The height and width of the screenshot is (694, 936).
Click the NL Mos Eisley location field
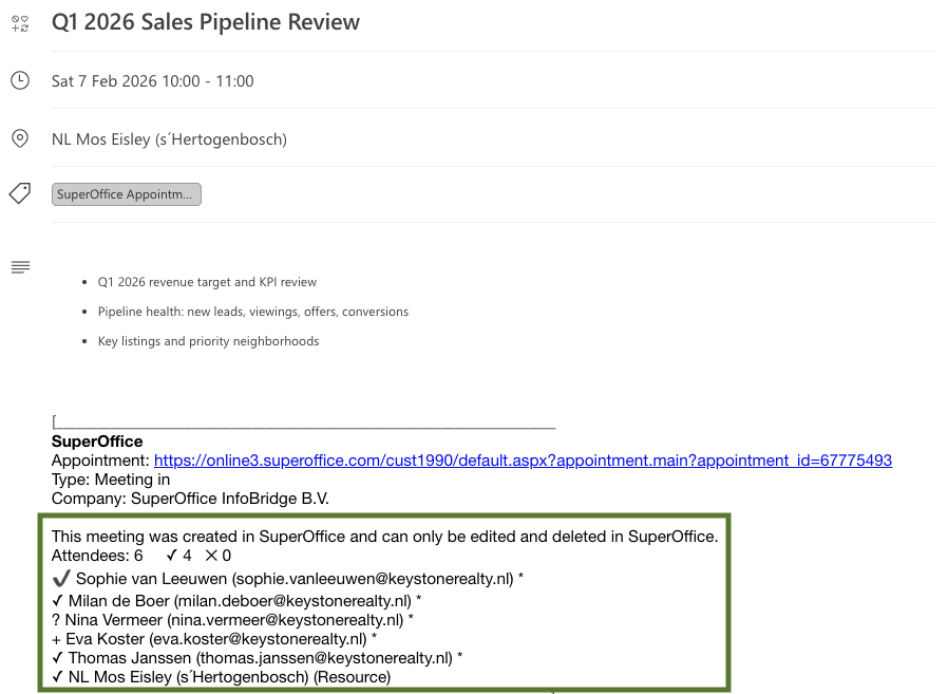tap(169, 139)
